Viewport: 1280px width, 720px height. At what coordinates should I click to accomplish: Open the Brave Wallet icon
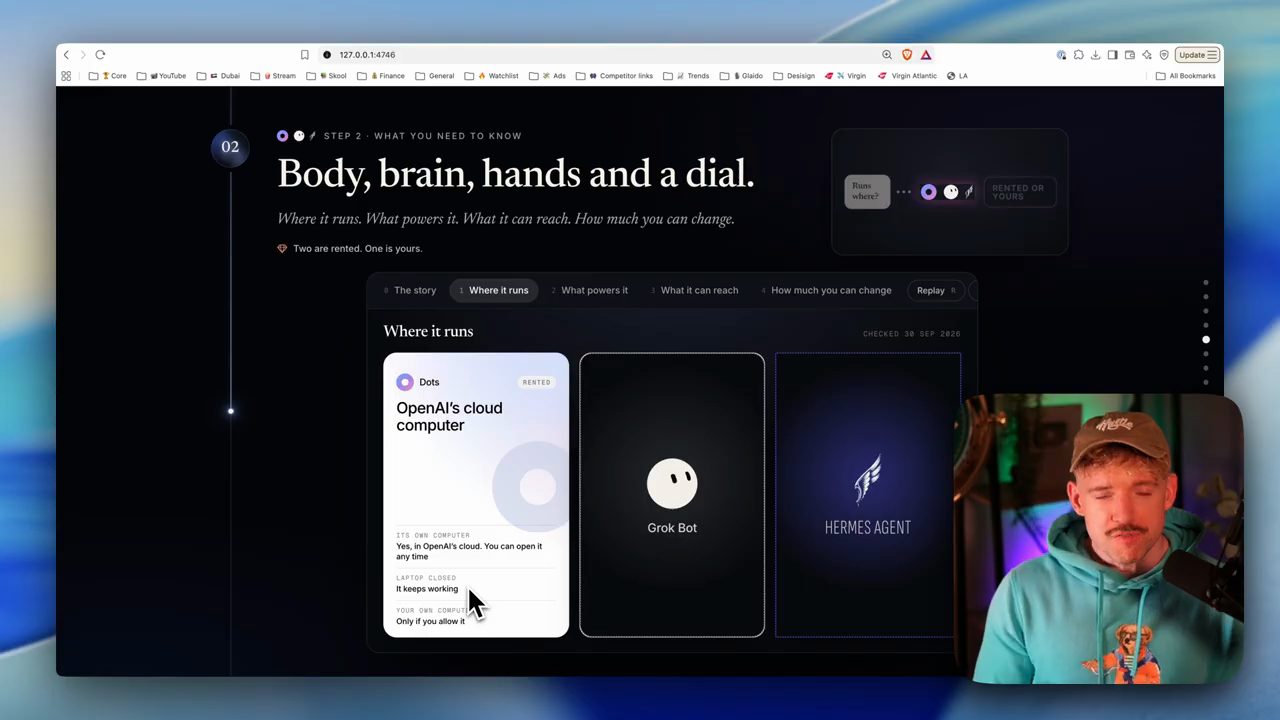point(1130,55)
